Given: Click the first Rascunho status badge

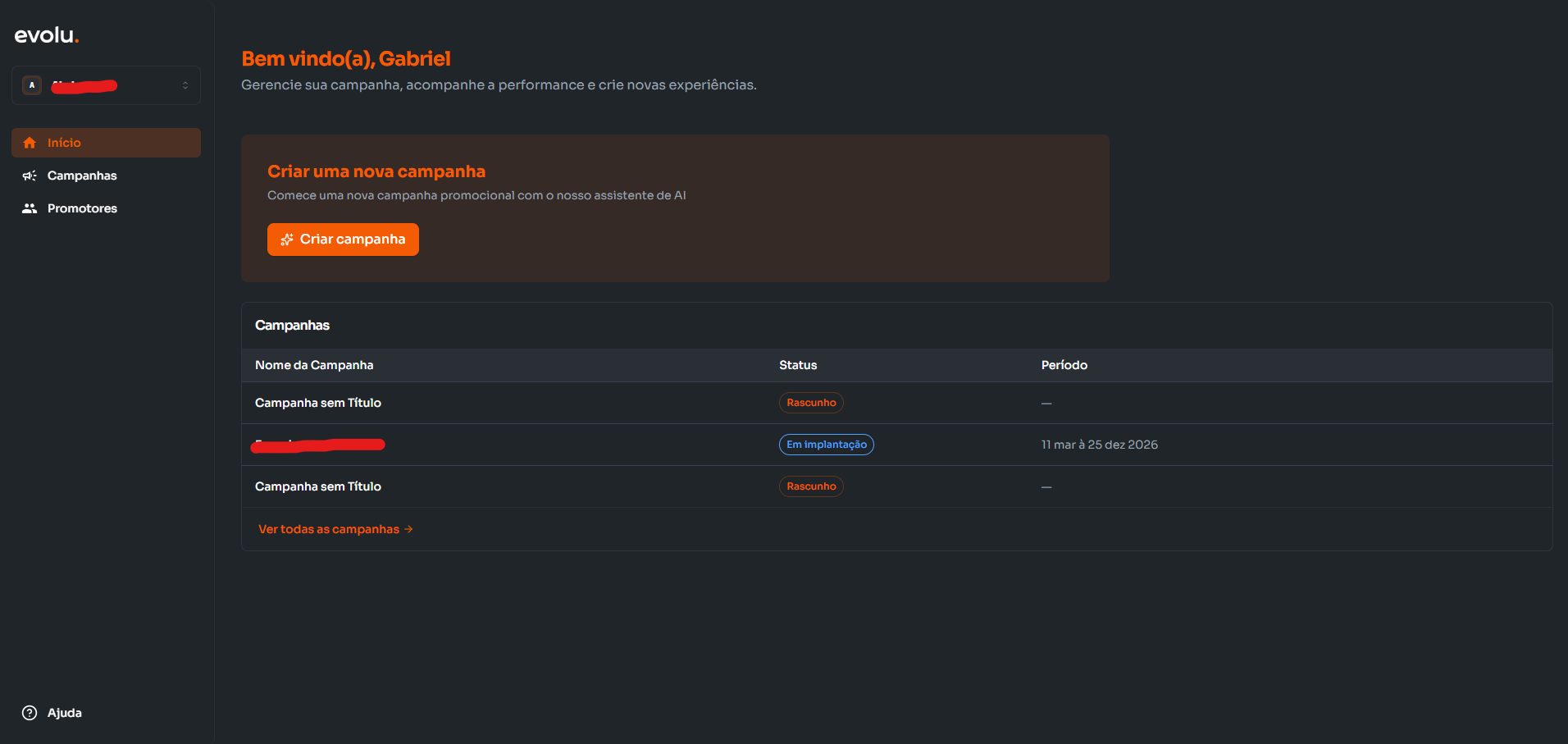Looking at the screenshot, I should (811, 403).
